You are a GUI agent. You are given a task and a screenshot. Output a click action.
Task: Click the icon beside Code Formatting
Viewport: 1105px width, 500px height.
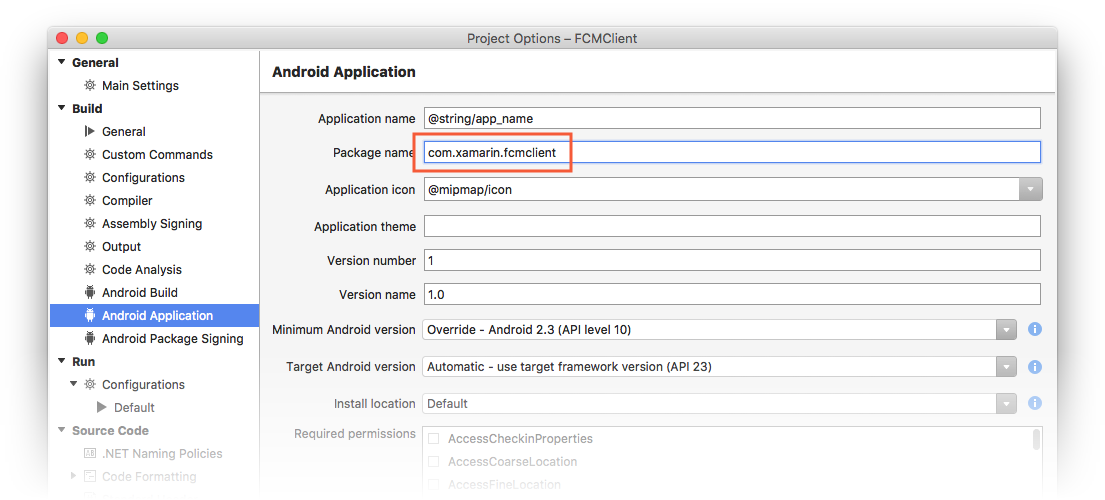pyautogui.click(x=89, y=477)
